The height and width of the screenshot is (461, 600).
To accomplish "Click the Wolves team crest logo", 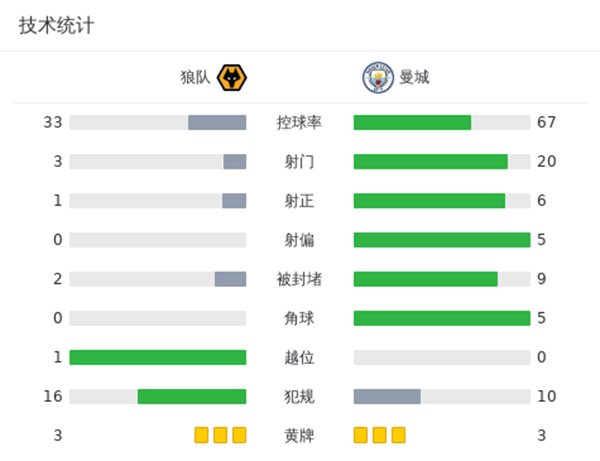I will pos(232,78).
